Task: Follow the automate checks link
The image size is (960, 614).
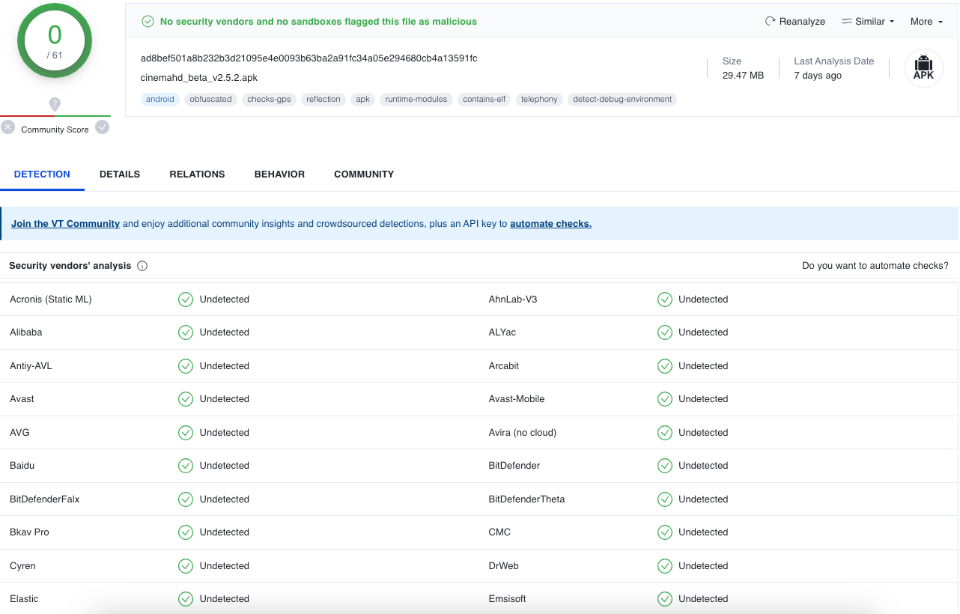Action: pos(550,224)
